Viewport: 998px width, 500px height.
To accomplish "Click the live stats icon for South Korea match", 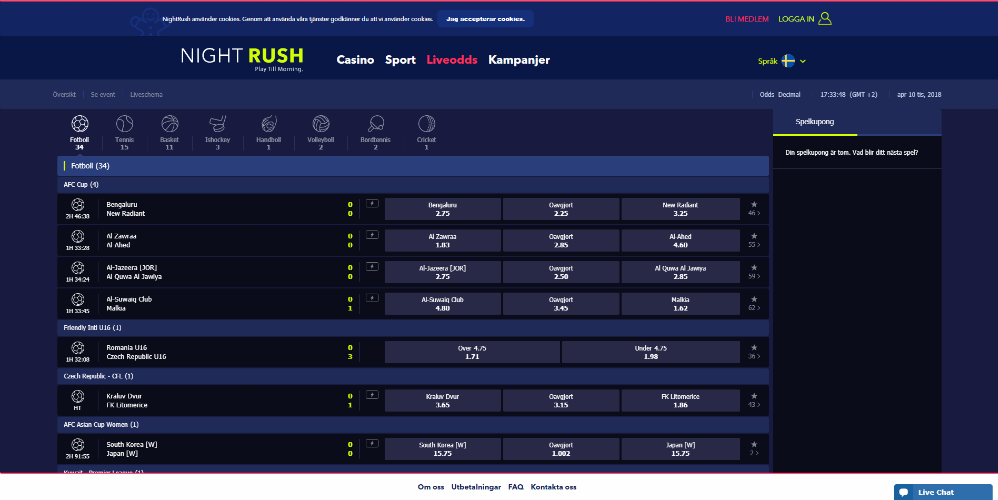I will pos(372,443).
